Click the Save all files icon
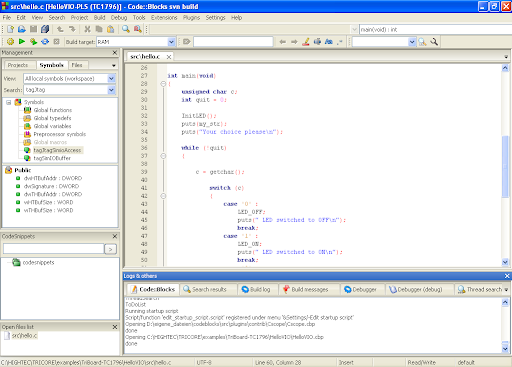The image size is (512, 367). coord(45,29)
